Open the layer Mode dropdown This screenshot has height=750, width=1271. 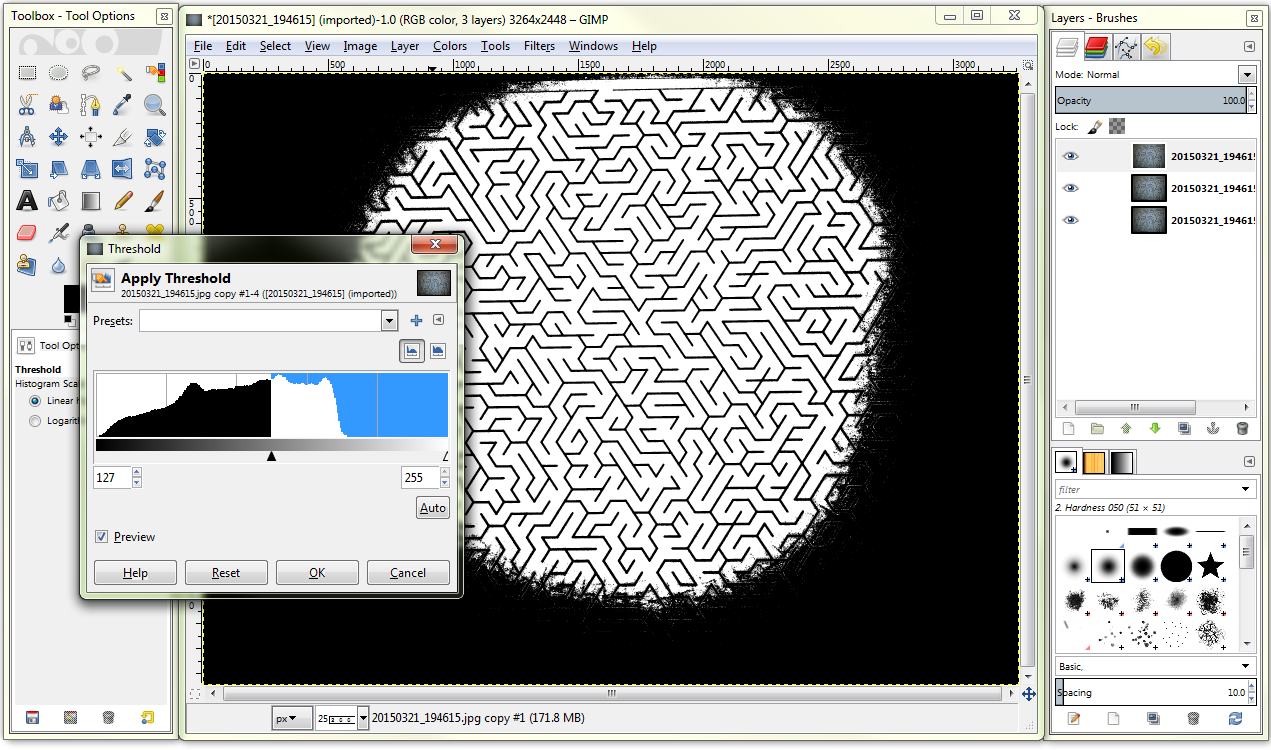(1247, 74)
